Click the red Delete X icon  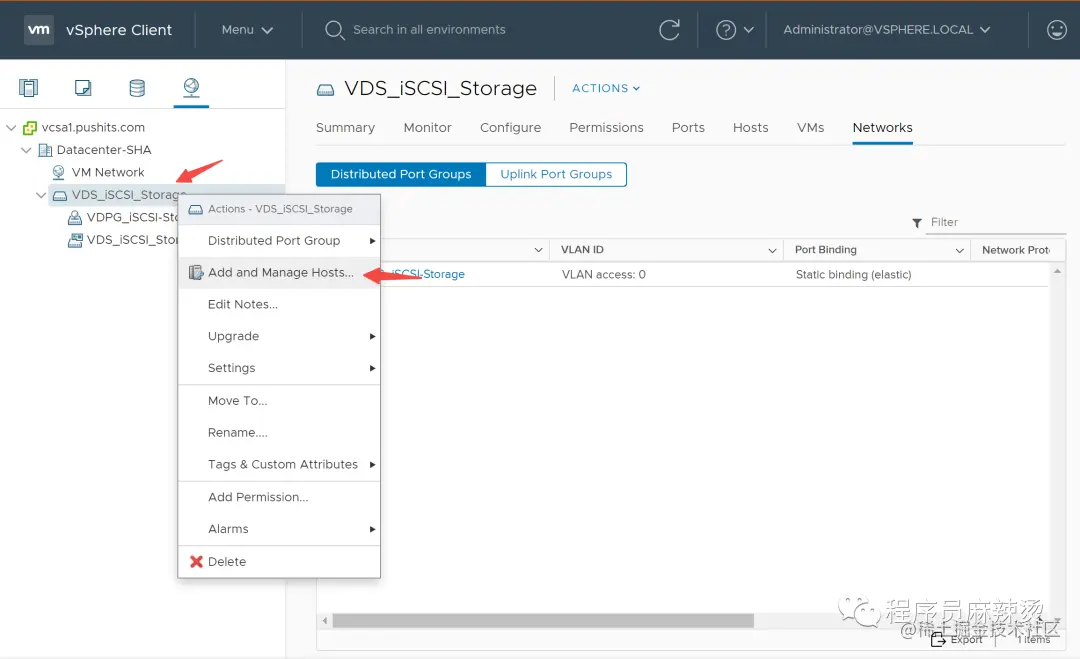pos(196,561)
